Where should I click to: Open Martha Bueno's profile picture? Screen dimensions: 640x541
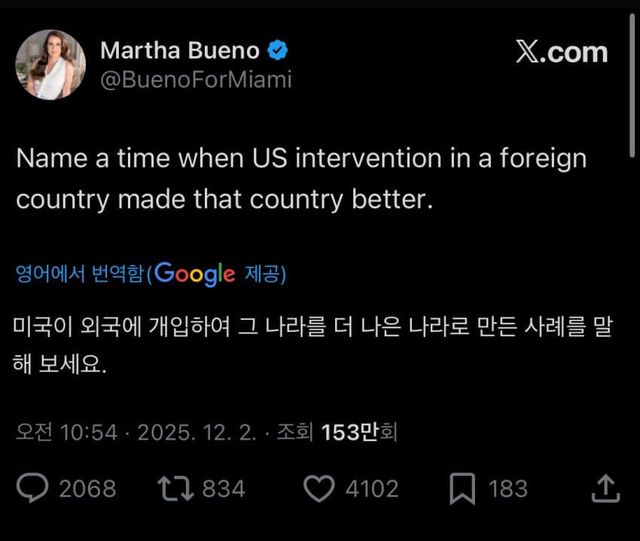click(50, 65)
